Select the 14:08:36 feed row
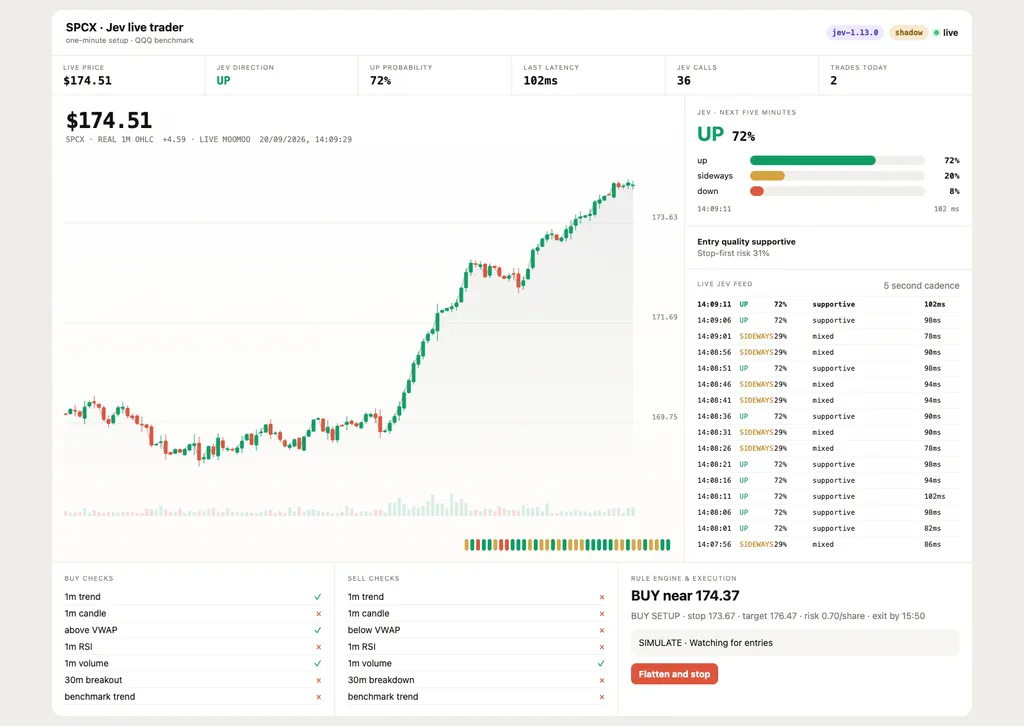This screenshot has width=1024, height=726. click(x=828, y=417)
